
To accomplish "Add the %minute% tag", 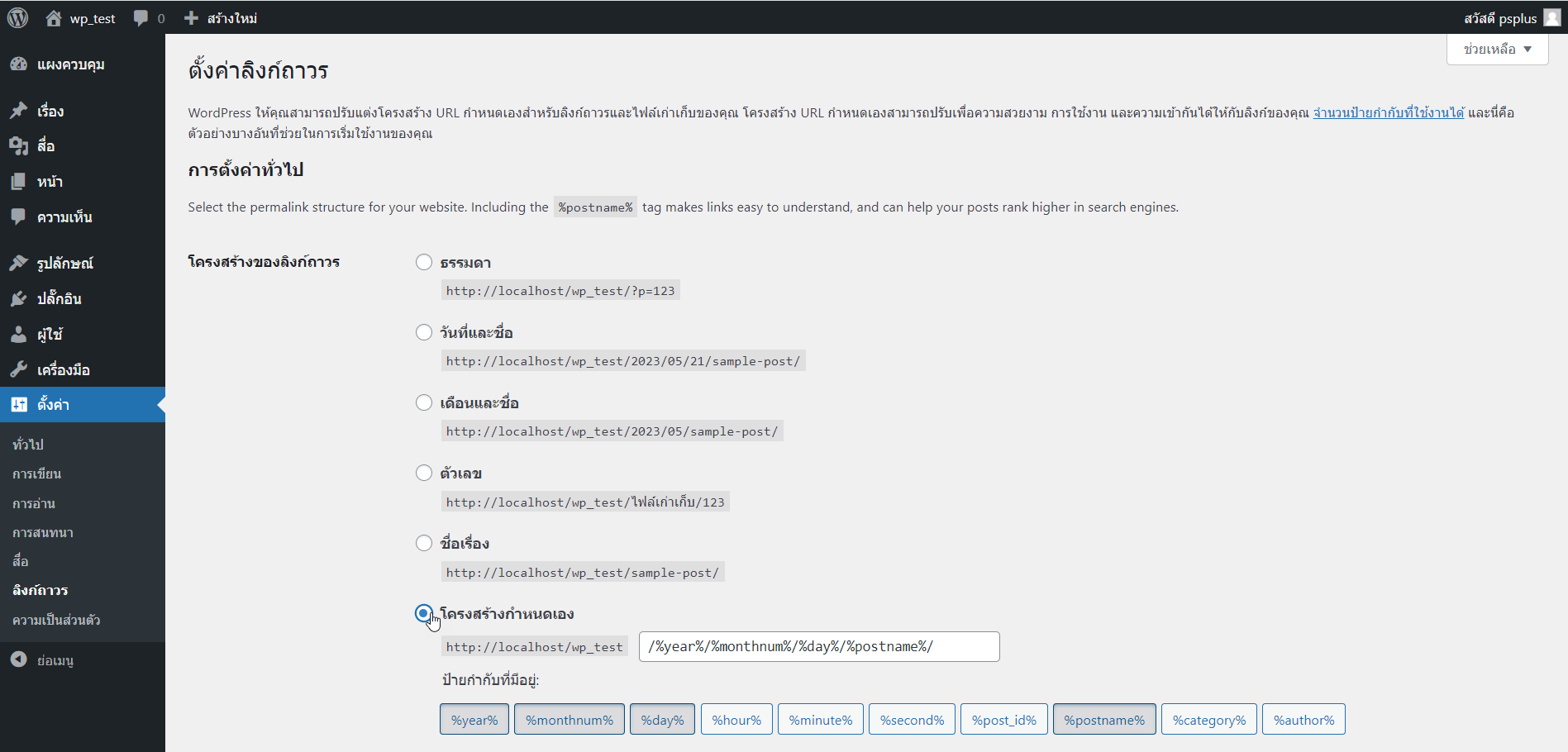I will pos(821,720).
